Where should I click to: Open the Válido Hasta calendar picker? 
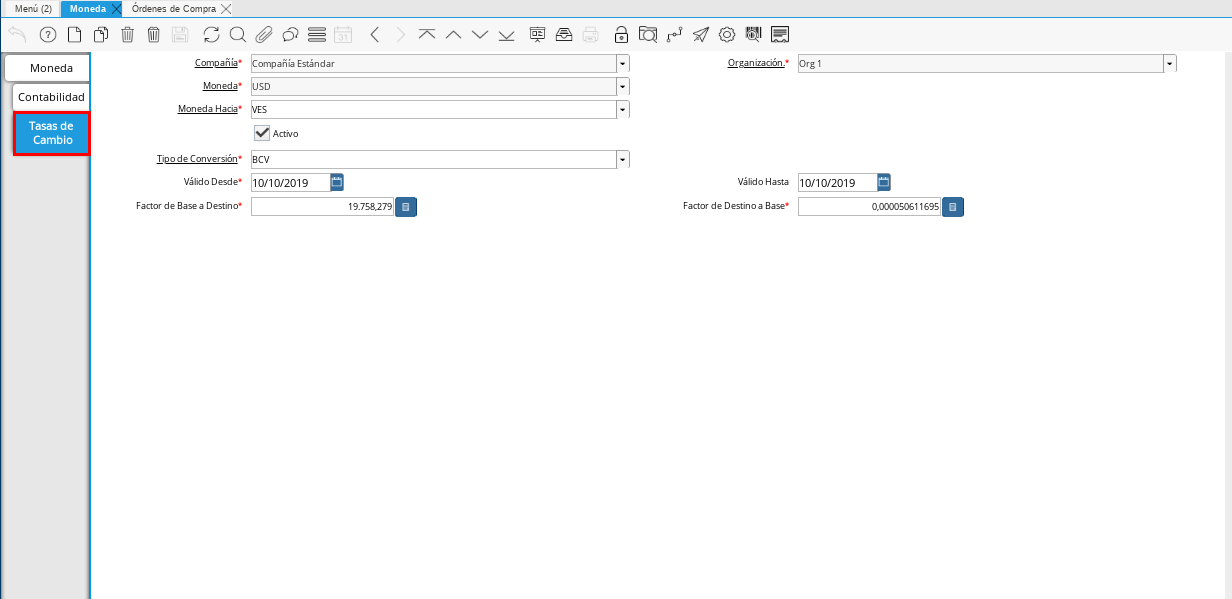tap(884, 182)
